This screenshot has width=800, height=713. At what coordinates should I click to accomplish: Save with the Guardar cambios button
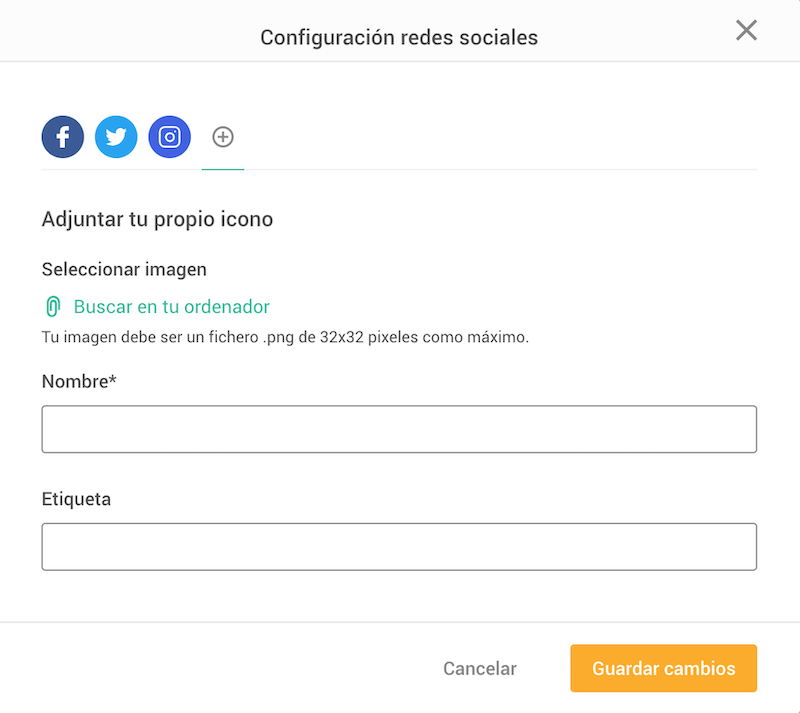[x=663, y=668]
